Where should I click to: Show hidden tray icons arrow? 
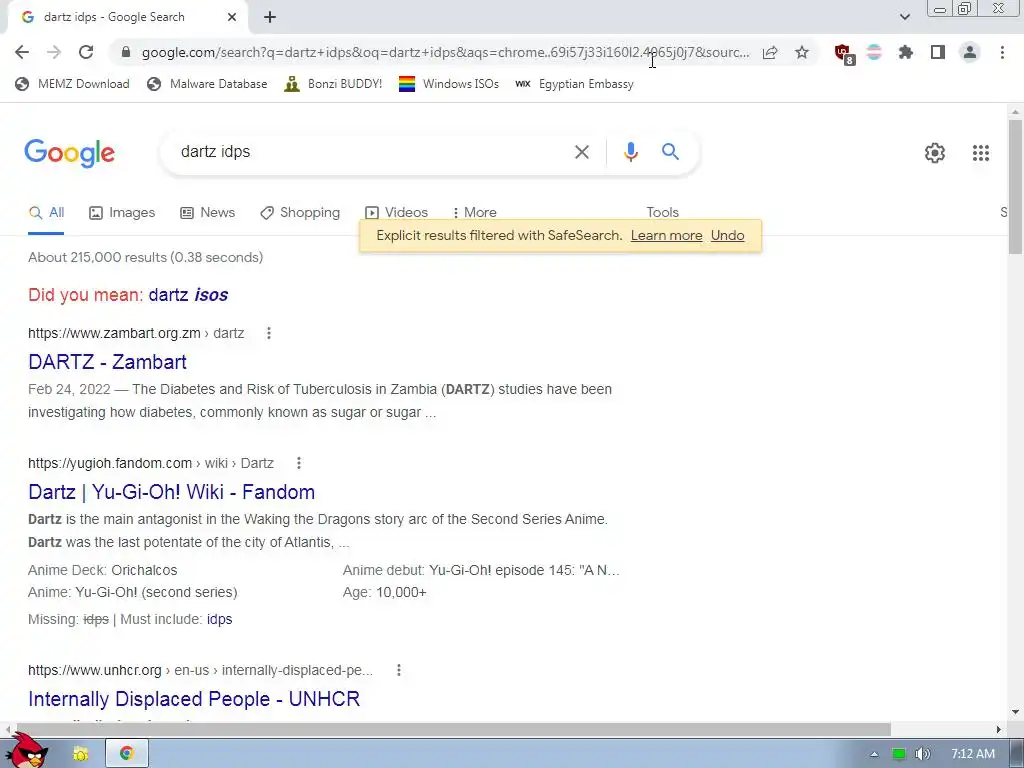(x=874, y=754)
